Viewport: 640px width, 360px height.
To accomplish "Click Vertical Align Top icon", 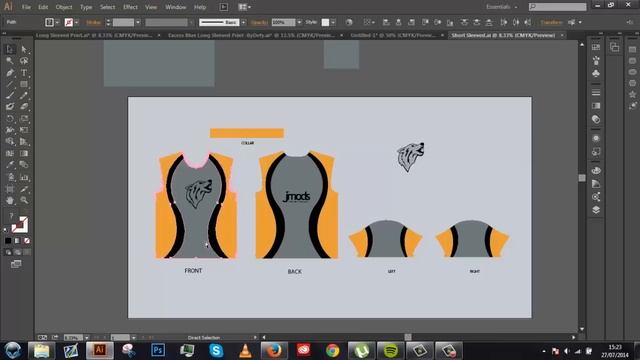I will (425, 22).
